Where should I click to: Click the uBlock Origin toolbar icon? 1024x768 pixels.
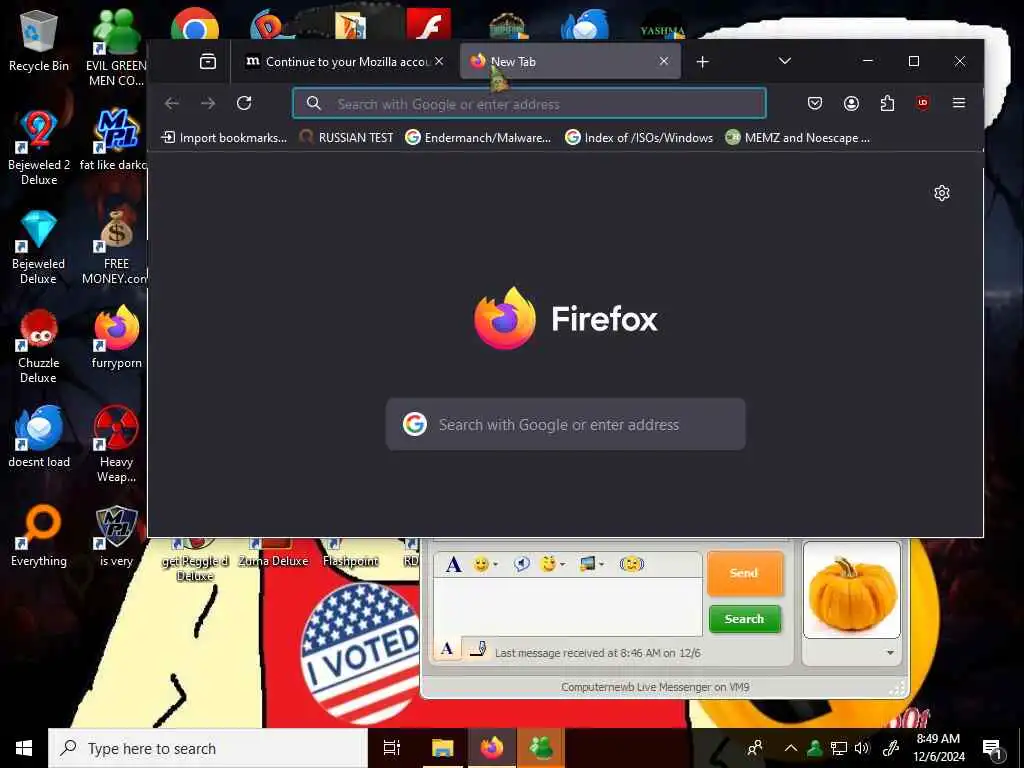click(923, 103)
